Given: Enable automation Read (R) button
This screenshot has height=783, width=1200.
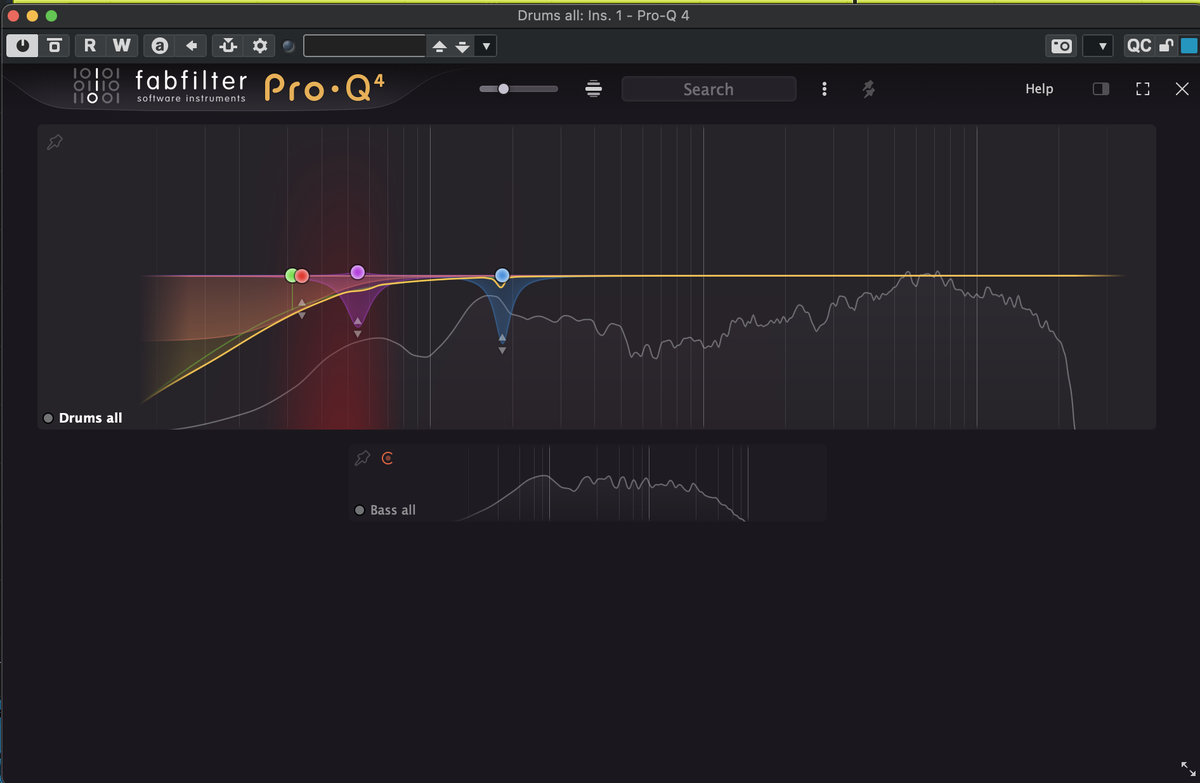Looking at the screenshot, I should point(90,45).
